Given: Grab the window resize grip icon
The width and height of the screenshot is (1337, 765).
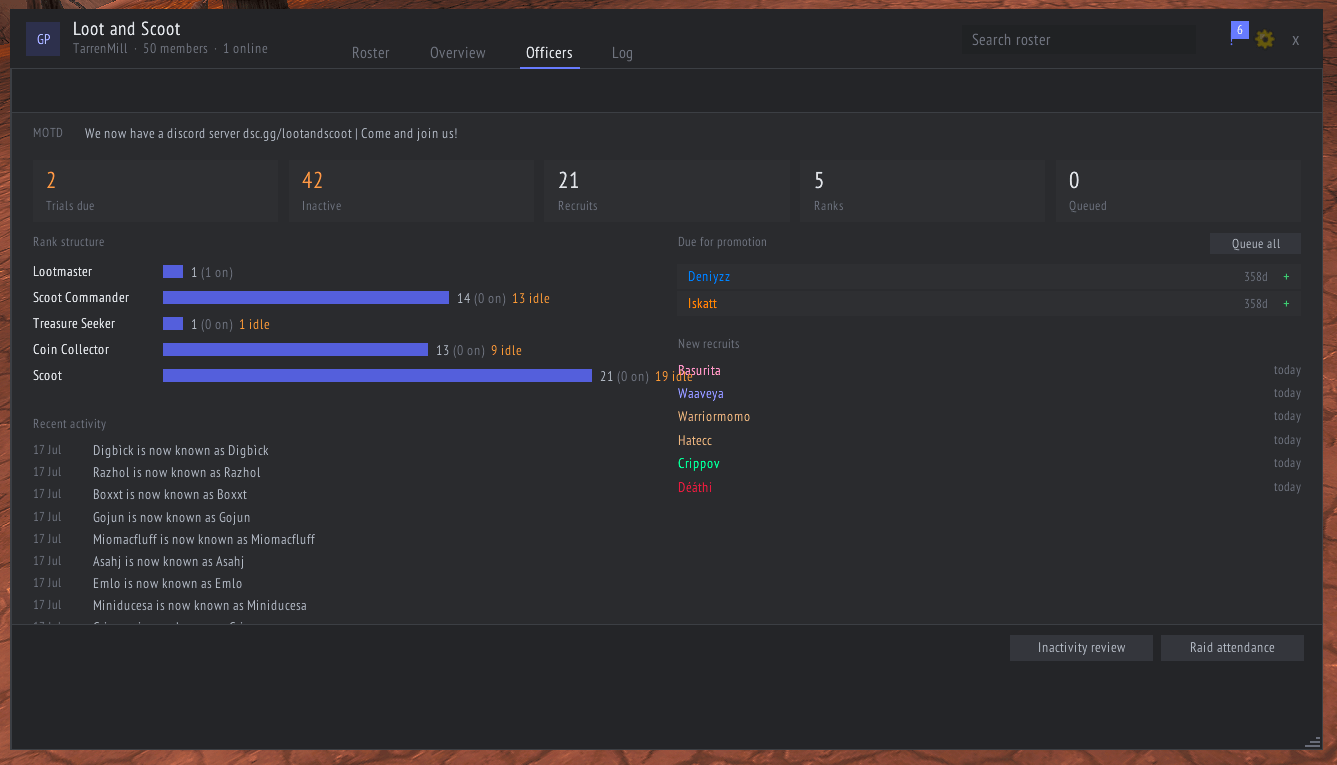Looking at the screenshot, I should pyautogui.click(x=1313, y=741).
